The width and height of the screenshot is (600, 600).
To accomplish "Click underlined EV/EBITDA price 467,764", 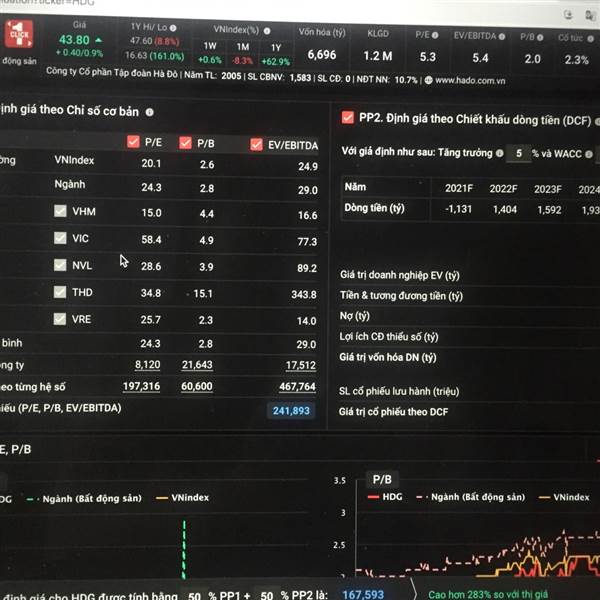I will [x=297, y=387].
